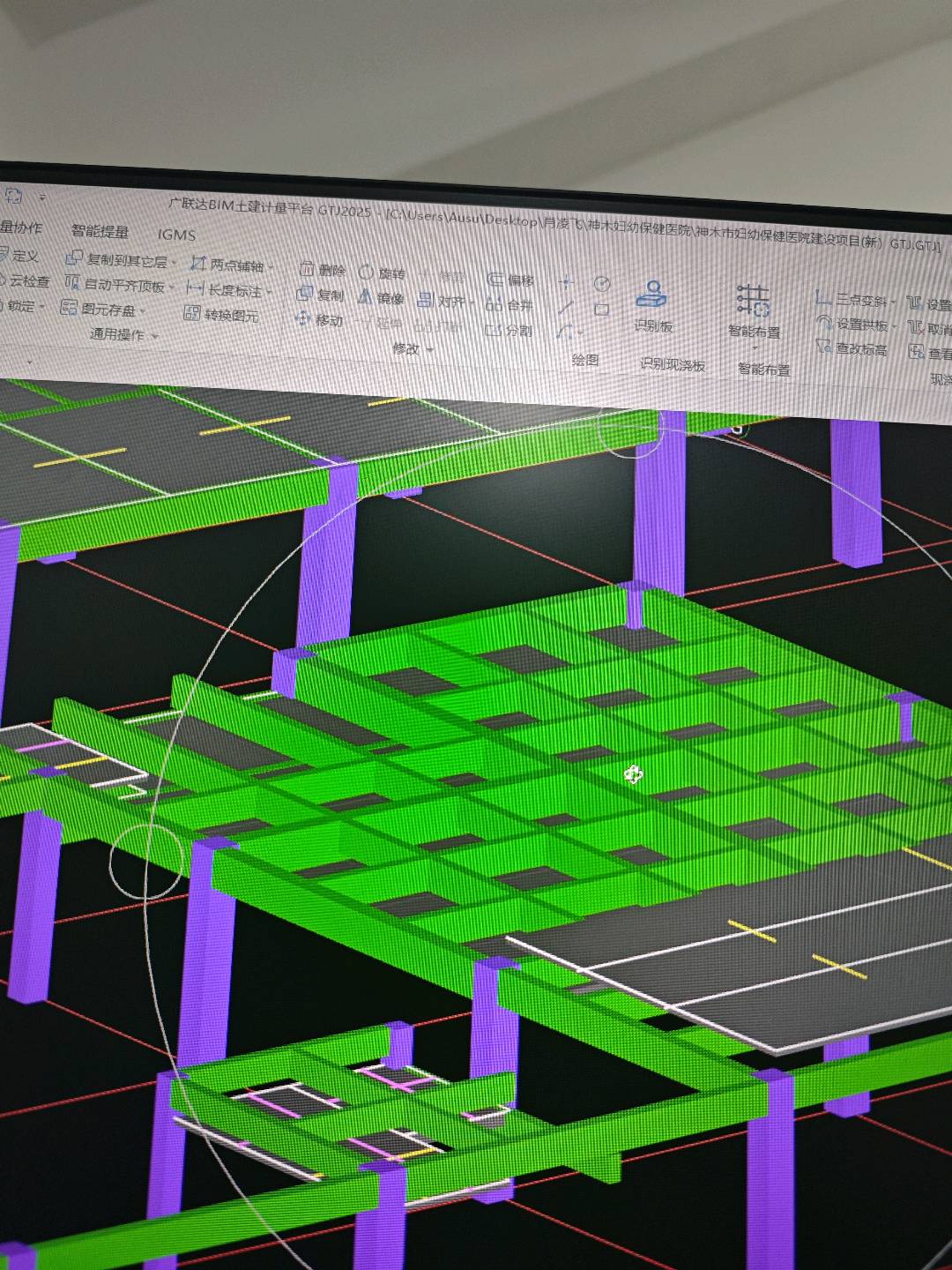Click the 定义 (Define) tool icon

[x=3, y=254]
